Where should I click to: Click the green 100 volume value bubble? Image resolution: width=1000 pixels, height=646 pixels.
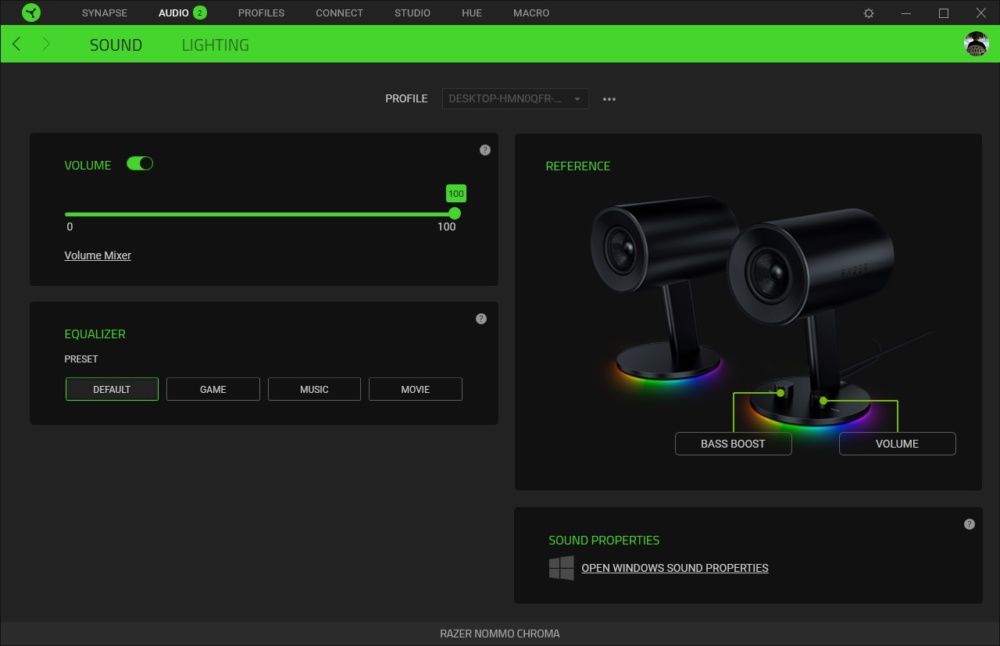(x=455, y=193)
